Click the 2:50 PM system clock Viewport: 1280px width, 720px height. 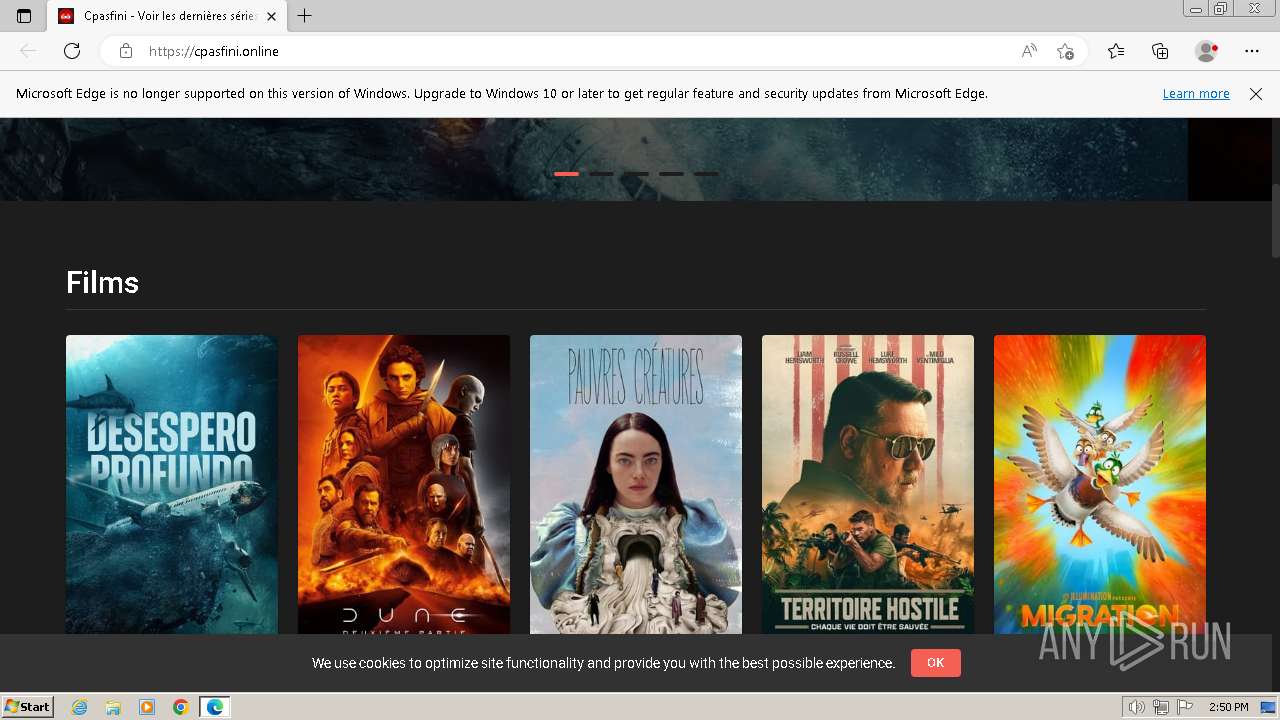[1229, 707]
